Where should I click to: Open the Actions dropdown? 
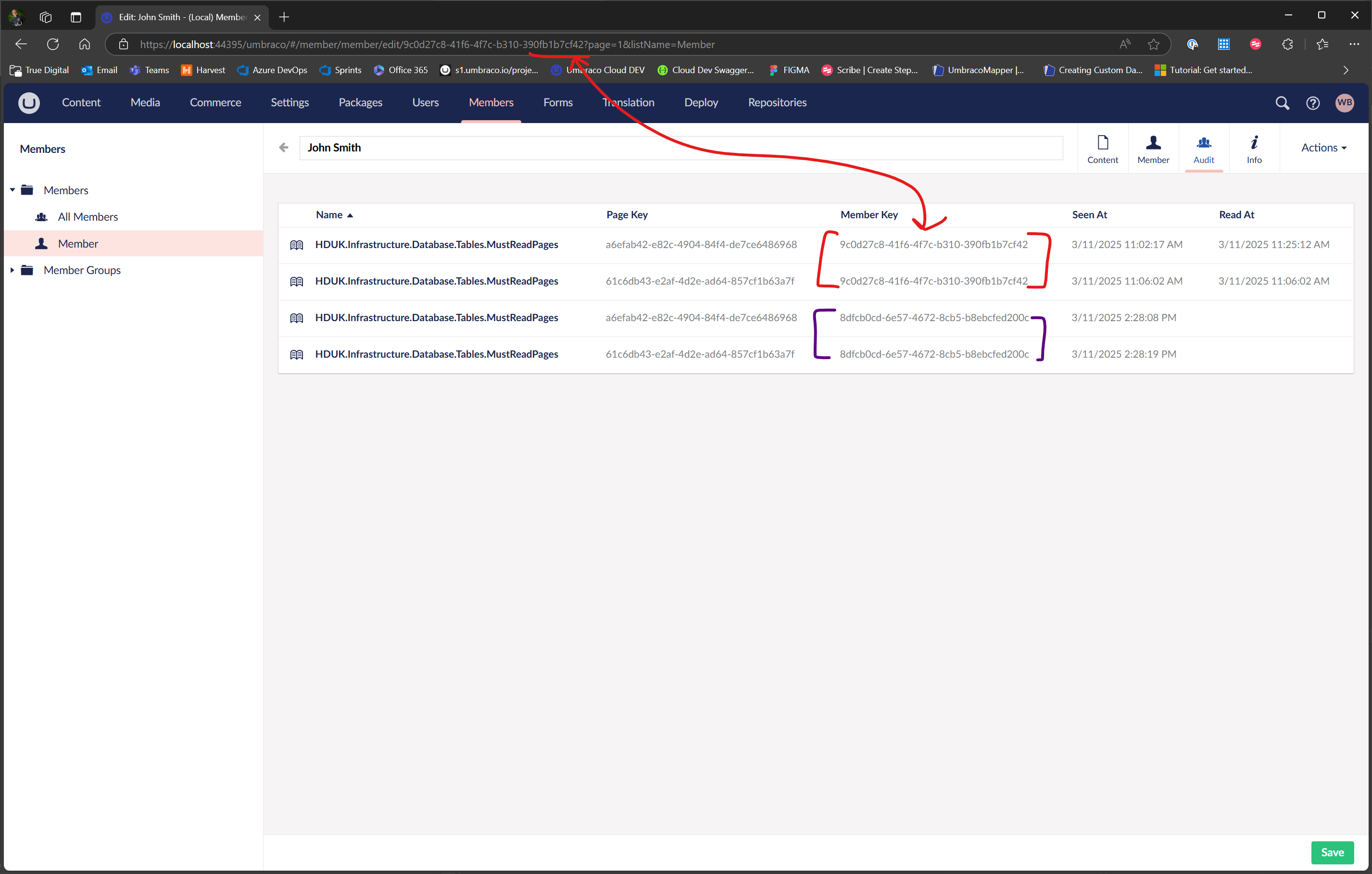(1323, 148)
